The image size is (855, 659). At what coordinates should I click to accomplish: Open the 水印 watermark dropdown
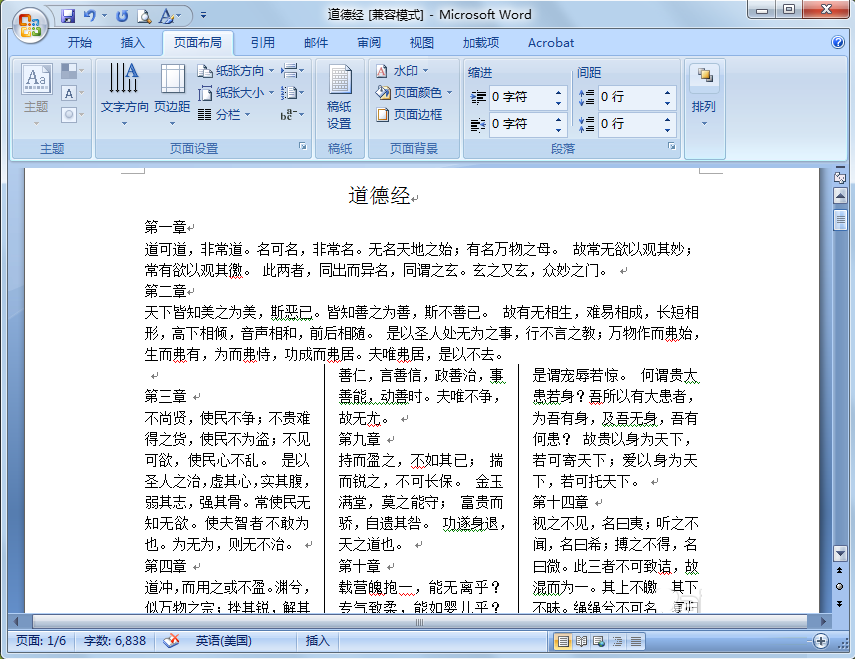[403, 71]
